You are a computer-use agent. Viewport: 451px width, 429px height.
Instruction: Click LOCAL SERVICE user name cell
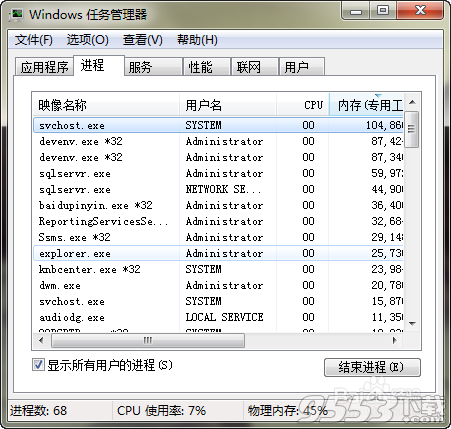click(x=224, y=317)
